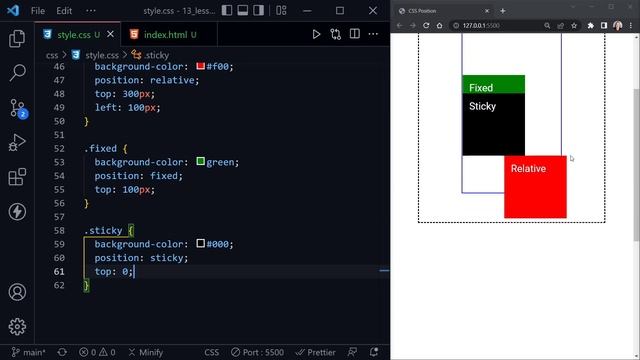Bookmark this page with the star icon
Viewport: 640px width, 360px height.
[574, 26]
